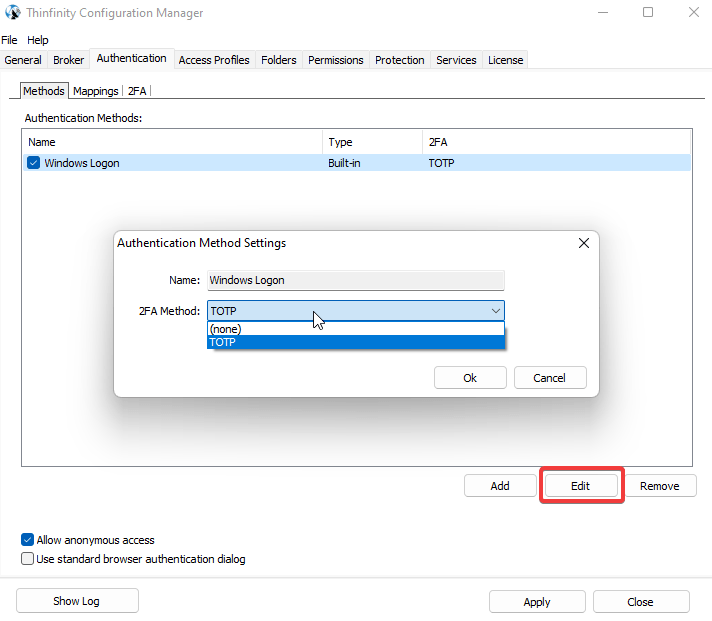This screenshot has width=712, height=621.
Task: Switch to the Broker tab
Action: click(69, 60)
